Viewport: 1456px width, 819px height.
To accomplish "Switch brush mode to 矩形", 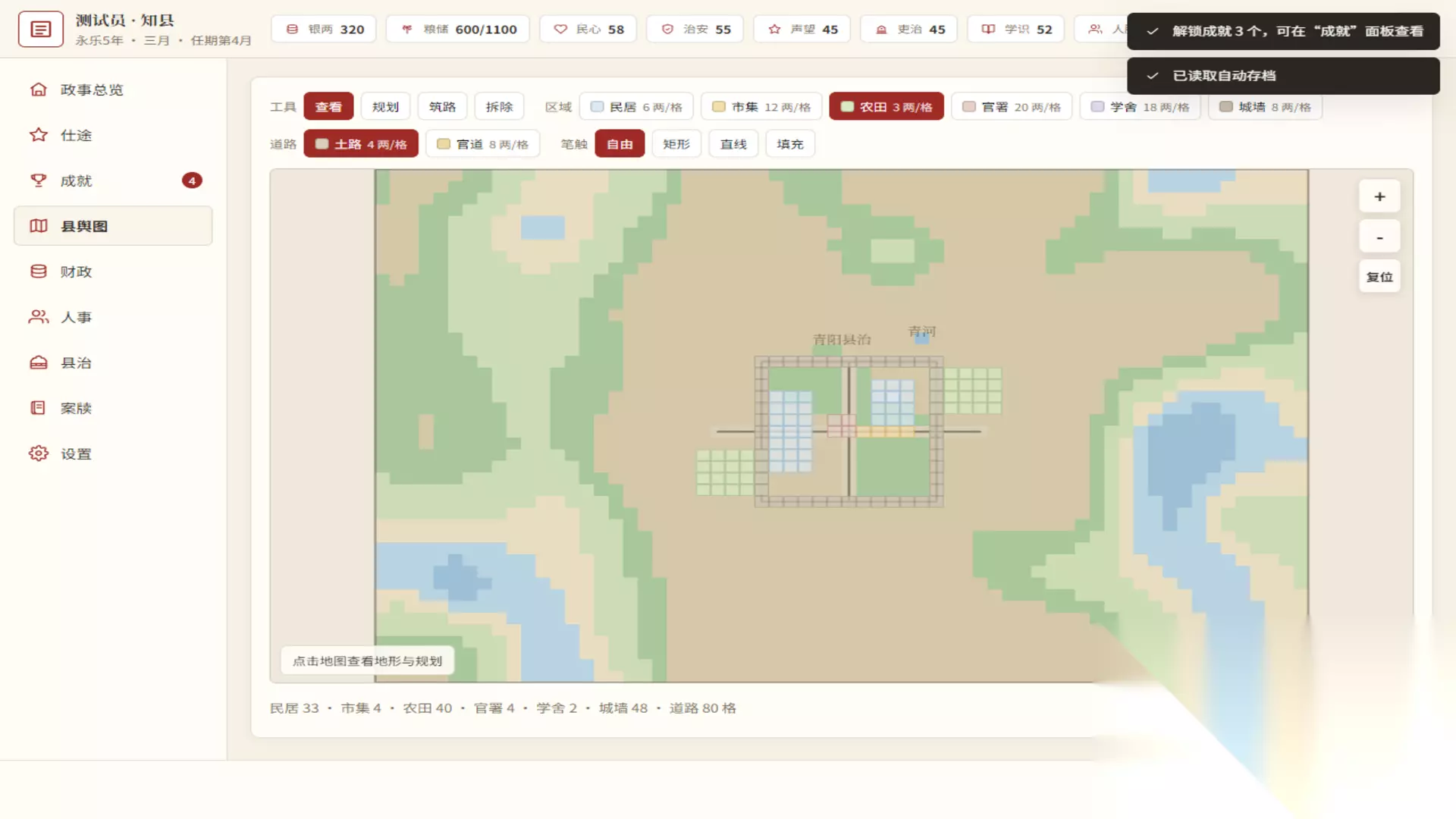I will pyautogui.click(x=676, y=144).
